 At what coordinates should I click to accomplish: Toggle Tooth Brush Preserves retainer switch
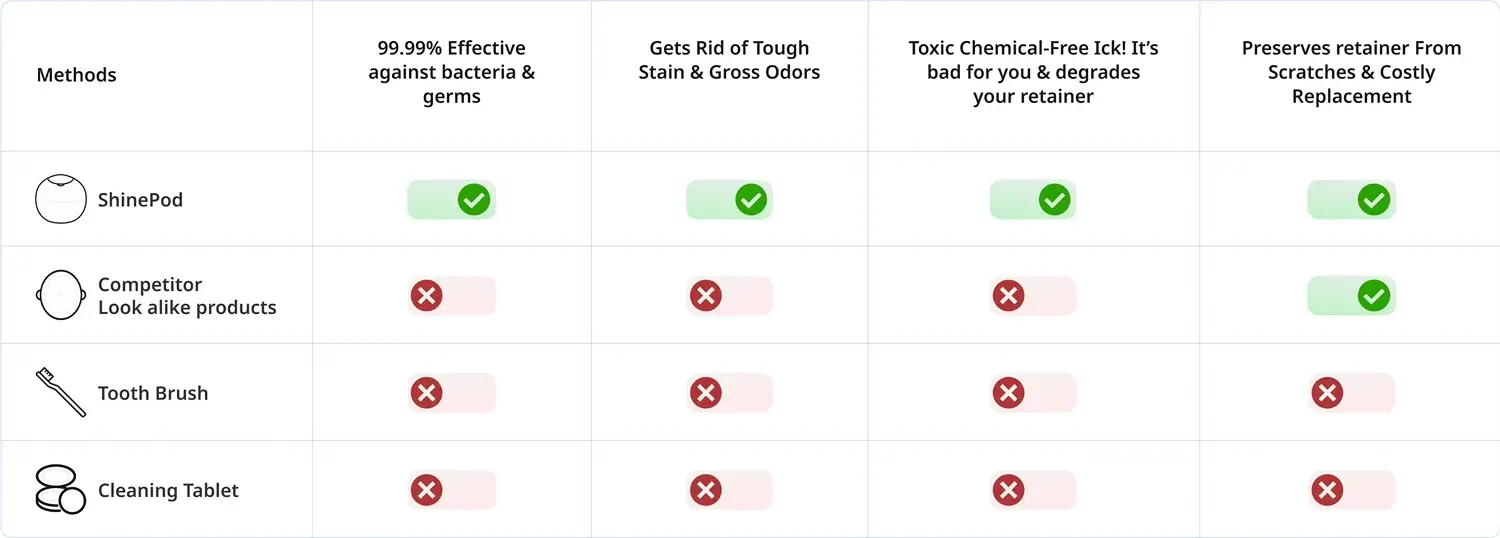1351,393
